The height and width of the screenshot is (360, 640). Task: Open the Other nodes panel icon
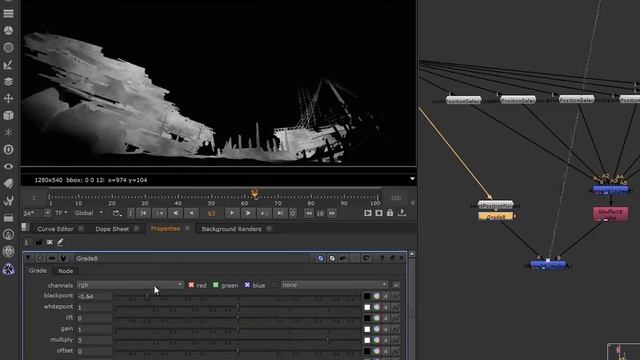point(8,218)
